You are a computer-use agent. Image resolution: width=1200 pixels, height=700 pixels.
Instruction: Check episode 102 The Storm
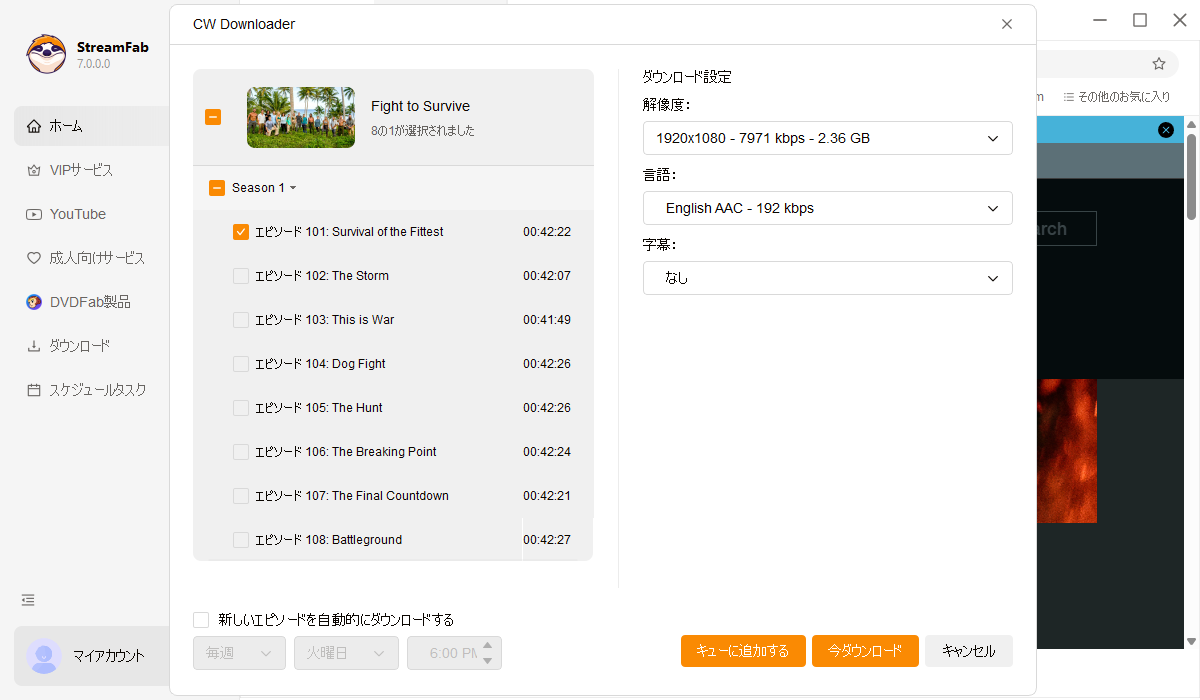[241, 276]
